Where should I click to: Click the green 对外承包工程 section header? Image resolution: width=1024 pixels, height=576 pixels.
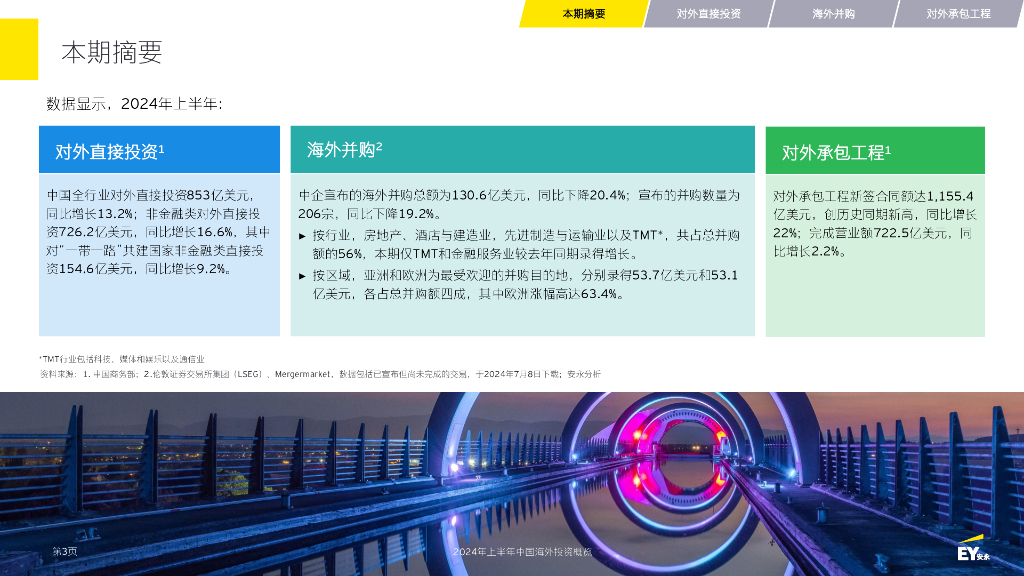coord(874,152)
